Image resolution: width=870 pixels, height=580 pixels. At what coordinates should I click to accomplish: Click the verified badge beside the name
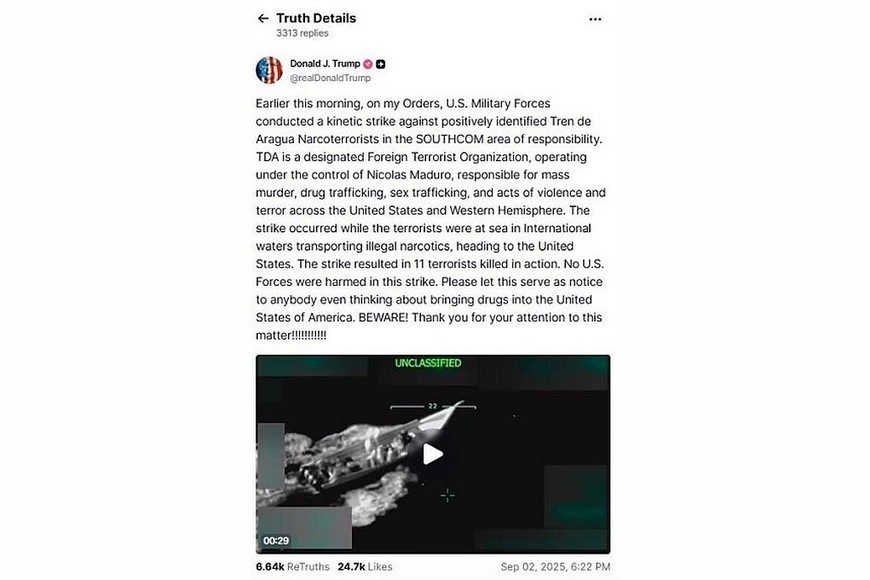pos(367,64)
